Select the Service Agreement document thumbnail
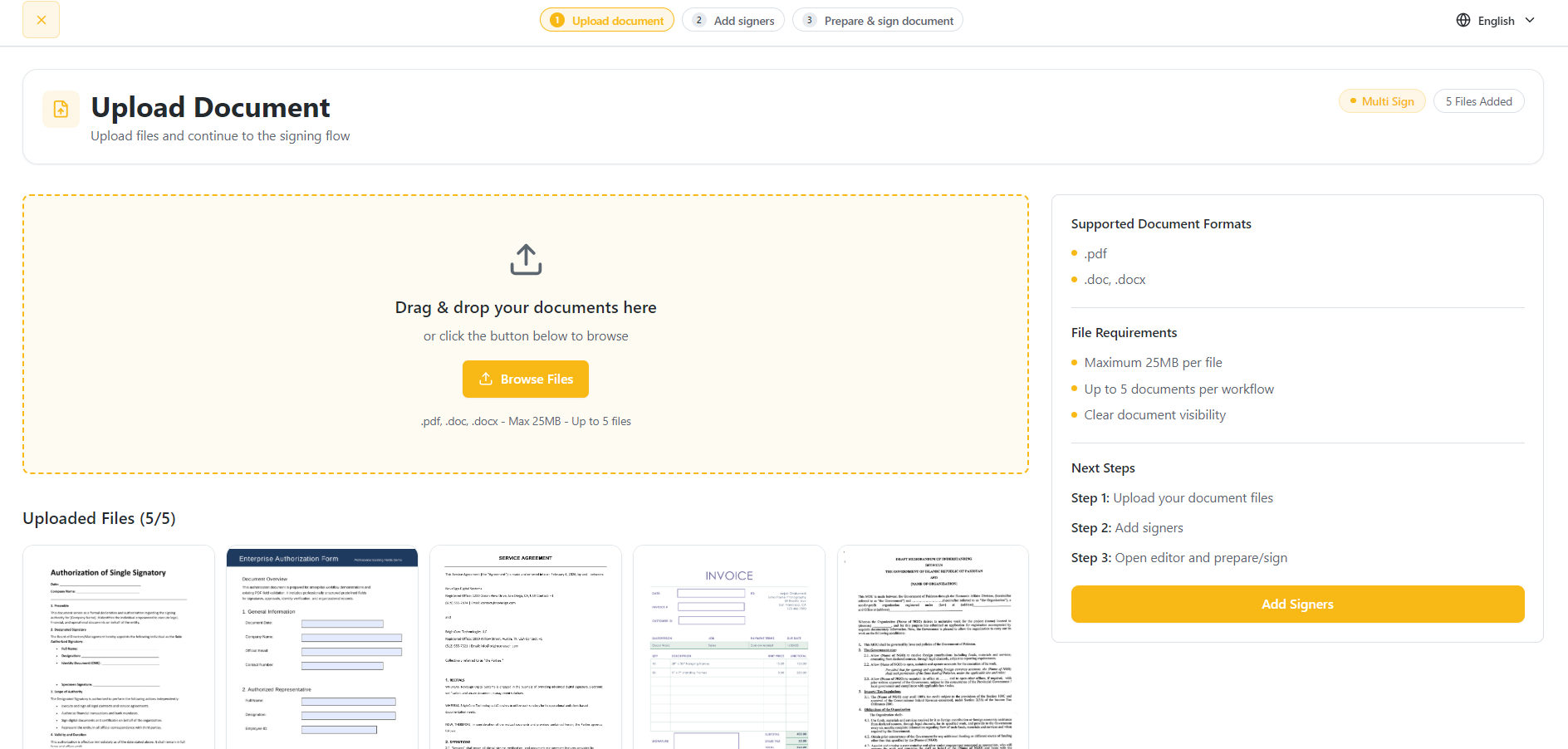 [x=526, y=648]
